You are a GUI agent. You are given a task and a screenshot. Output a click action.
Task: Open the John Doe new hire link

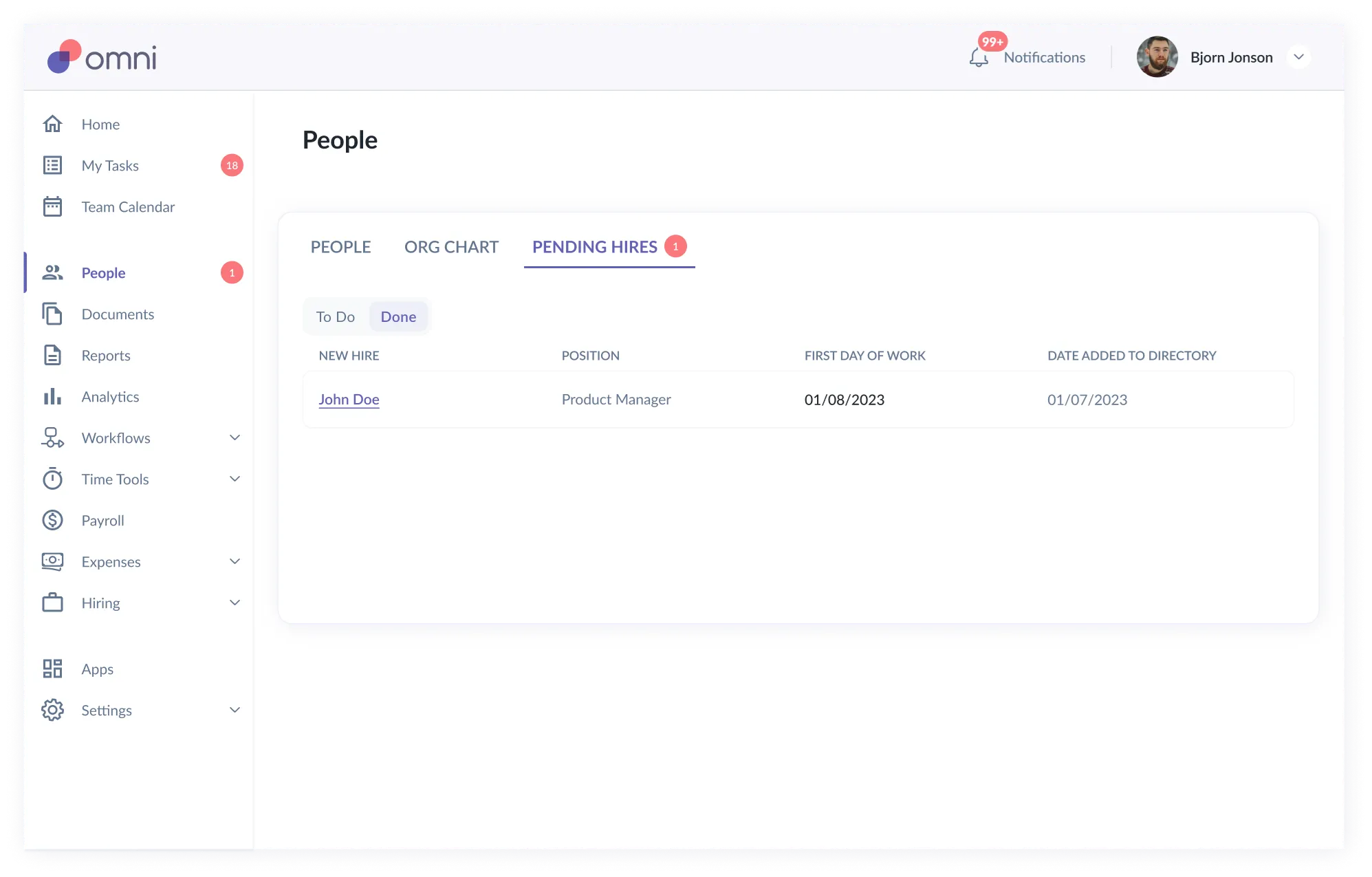click(x=349, y=400)
